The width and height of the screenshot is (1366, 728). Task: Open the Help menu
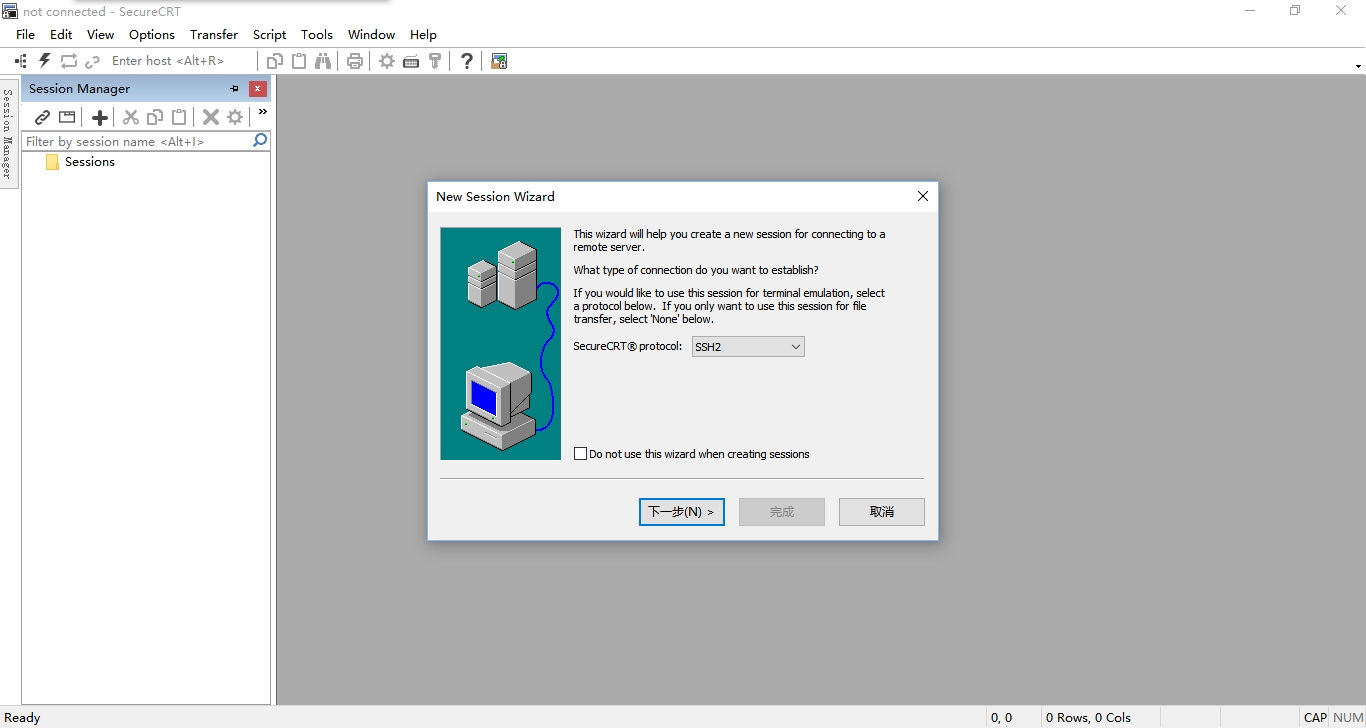pos(423,34)
